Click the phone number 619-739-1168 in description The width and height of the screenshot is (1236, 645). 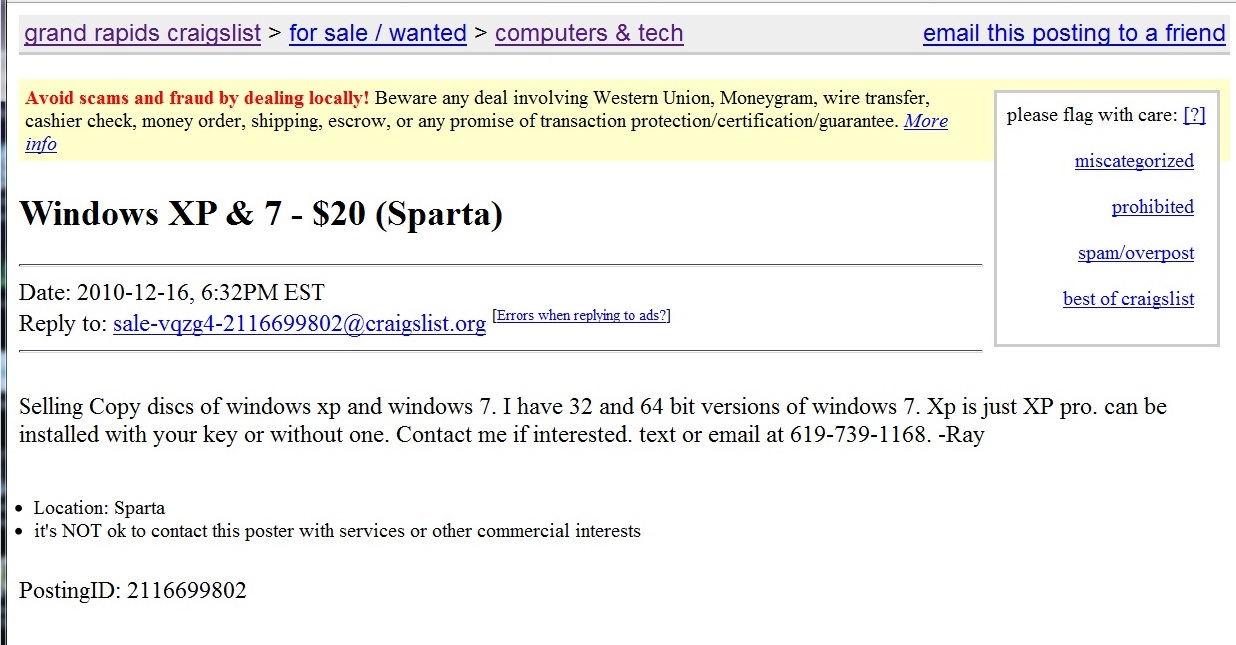(859, 435)
